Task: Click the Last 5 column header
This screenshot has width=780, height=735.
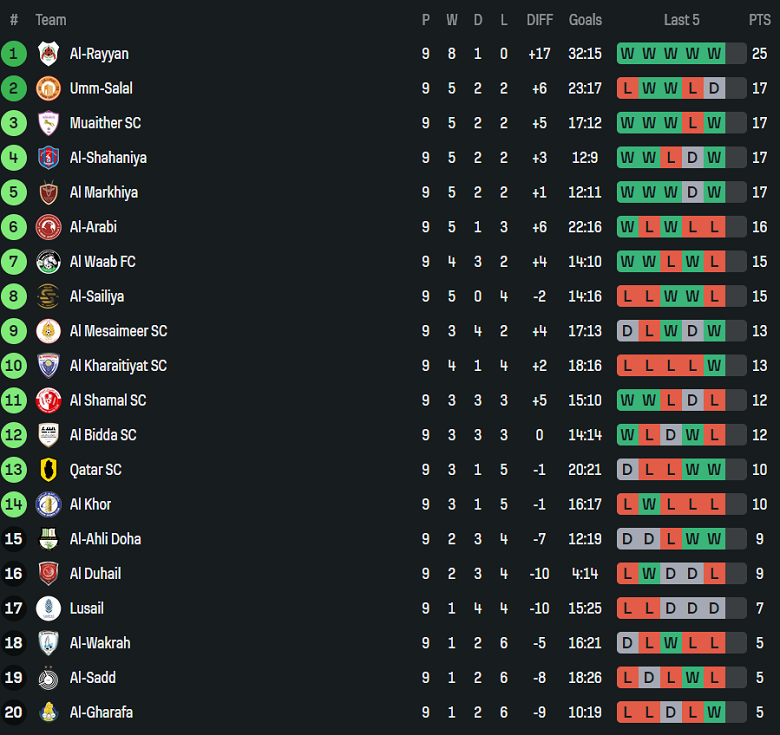Action: pyautogui.click(x=682, y=20)
